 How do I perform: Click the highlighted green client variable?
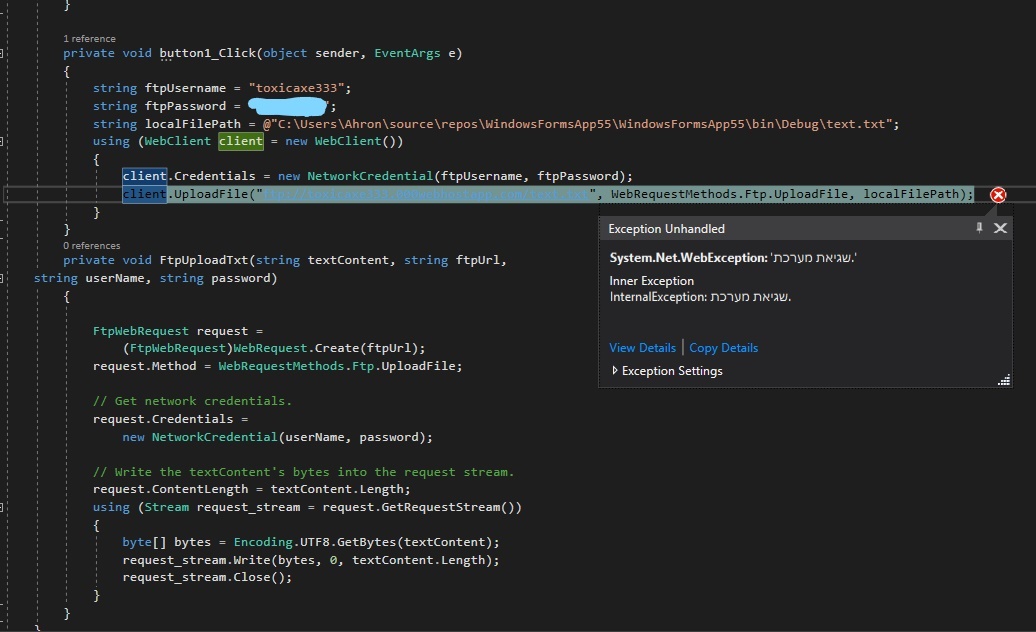point(240,141)
